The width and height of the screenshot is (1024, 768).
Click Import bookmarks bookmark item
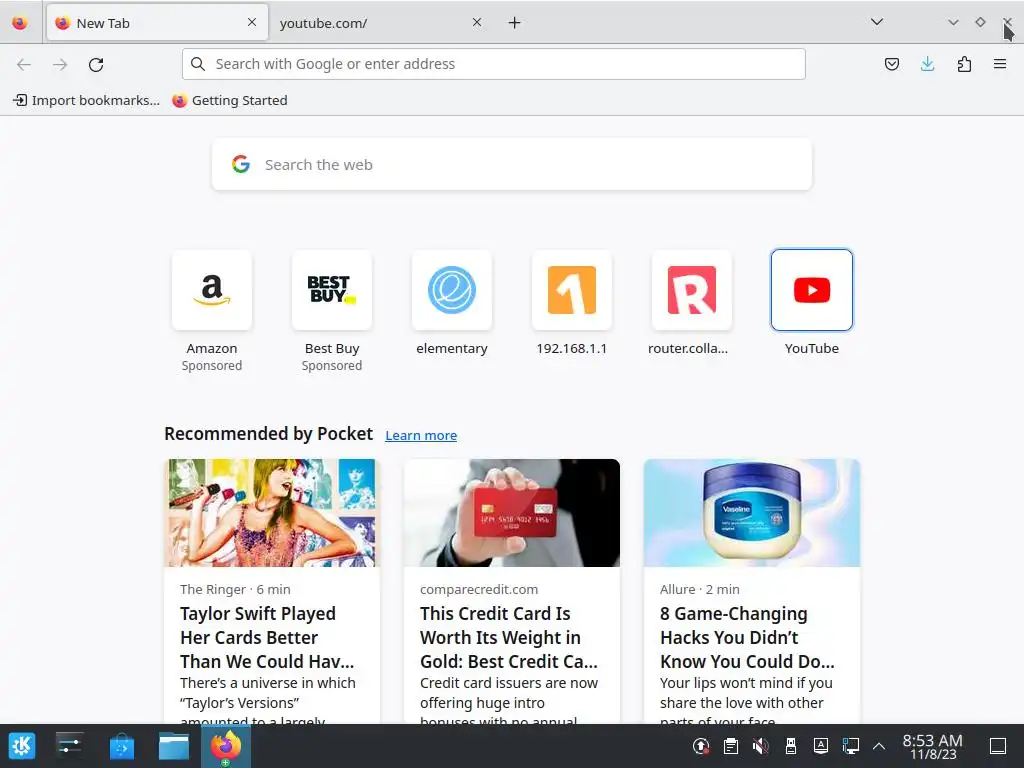click(87, 100)
